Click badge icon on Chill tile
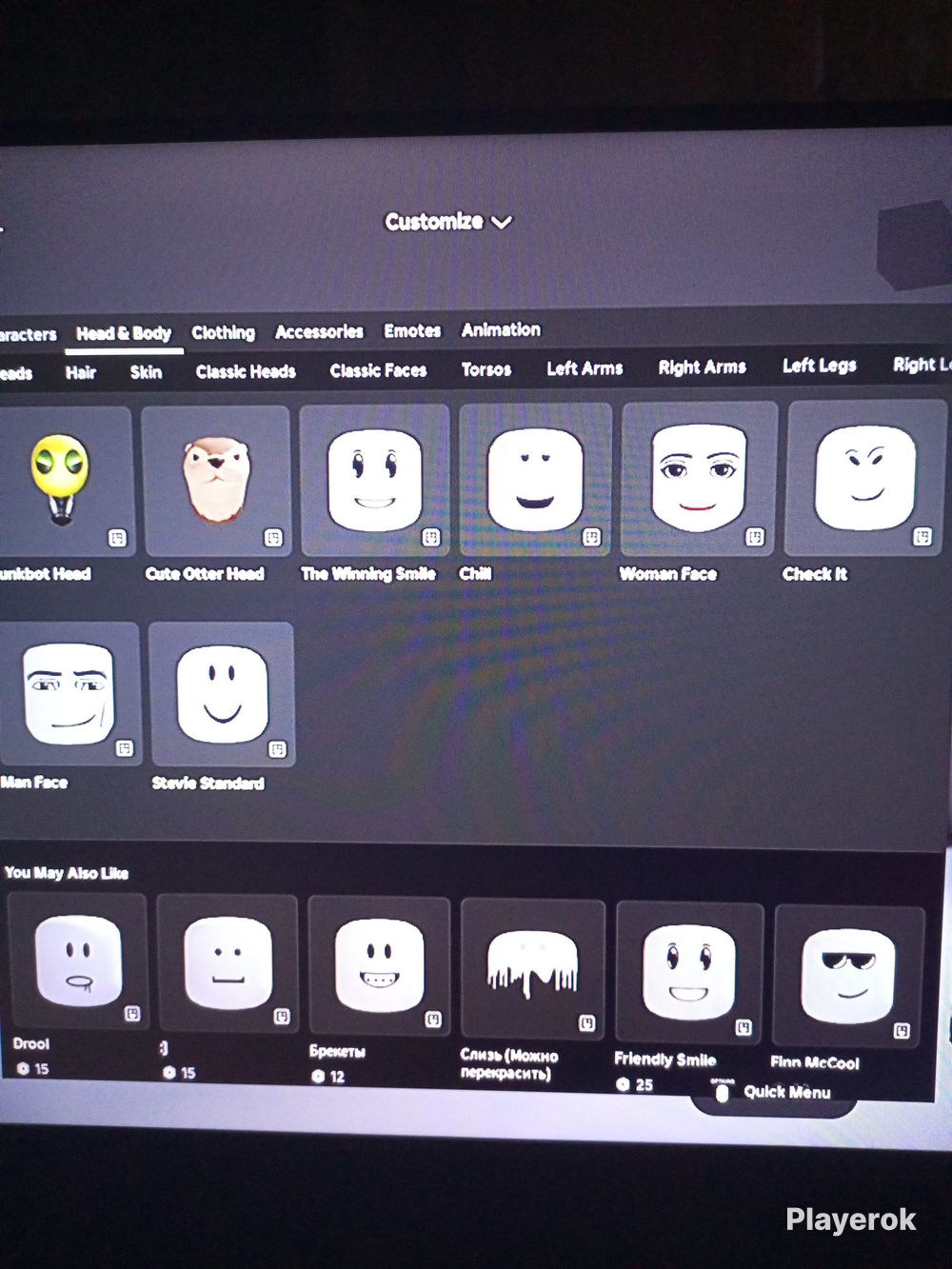This screenshot has width=952, height=1269. click(x=592, y=538)
